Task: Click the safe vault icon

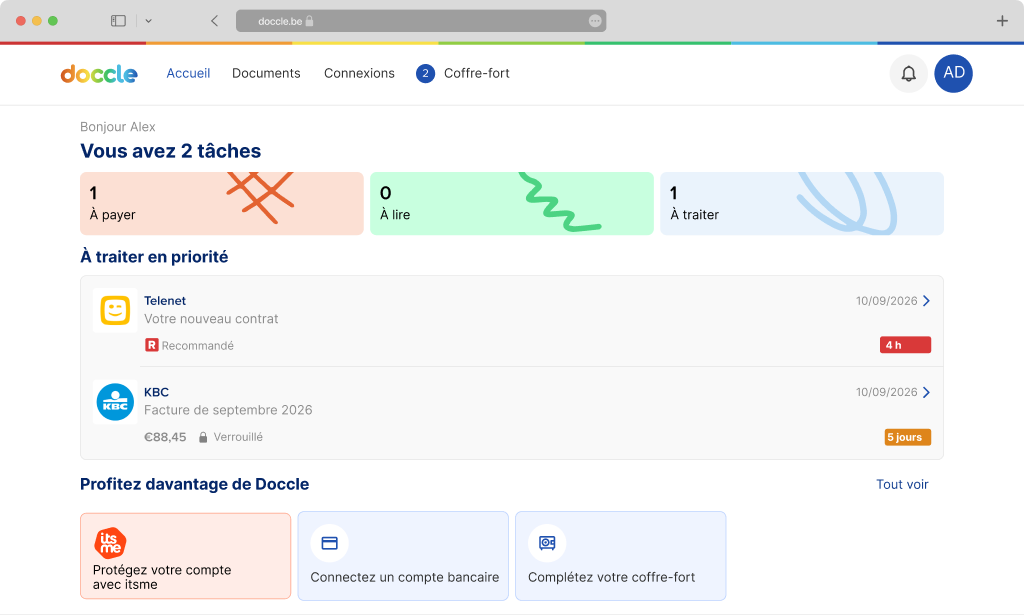Action: tap(547, 543)
